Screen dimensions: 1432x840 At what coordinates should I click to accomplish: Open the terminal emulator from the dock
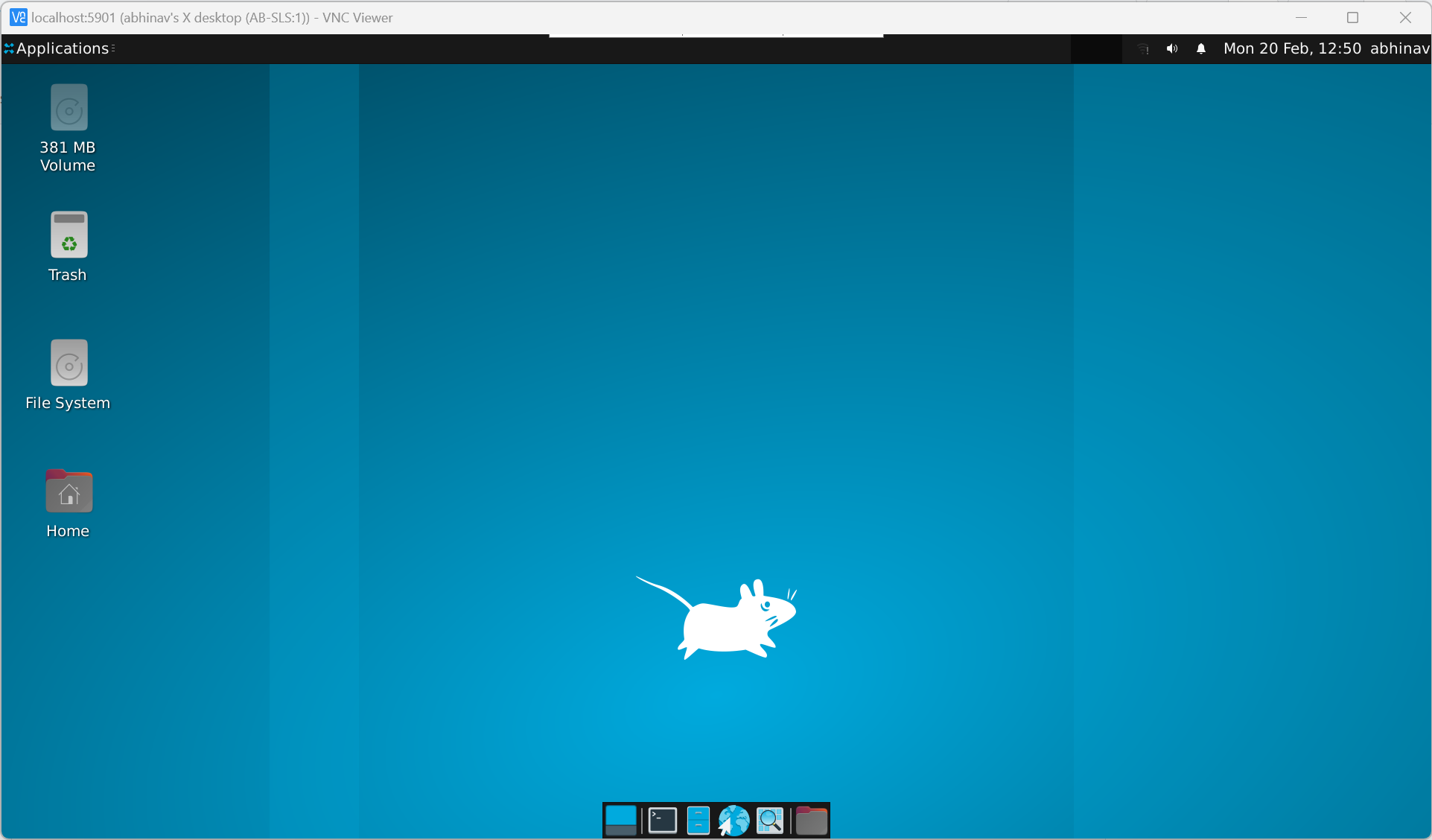click(x=661, y=820)
